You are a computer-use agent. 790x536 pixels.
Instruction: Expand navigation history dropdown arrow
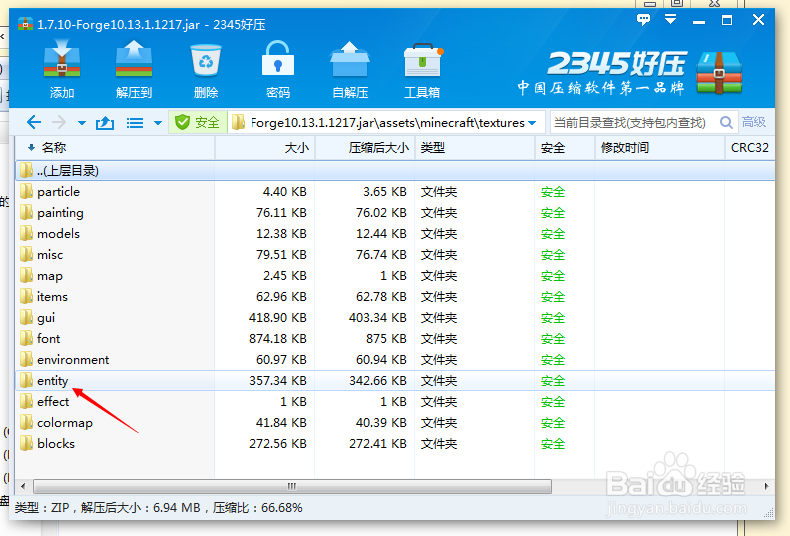[82, 123]
